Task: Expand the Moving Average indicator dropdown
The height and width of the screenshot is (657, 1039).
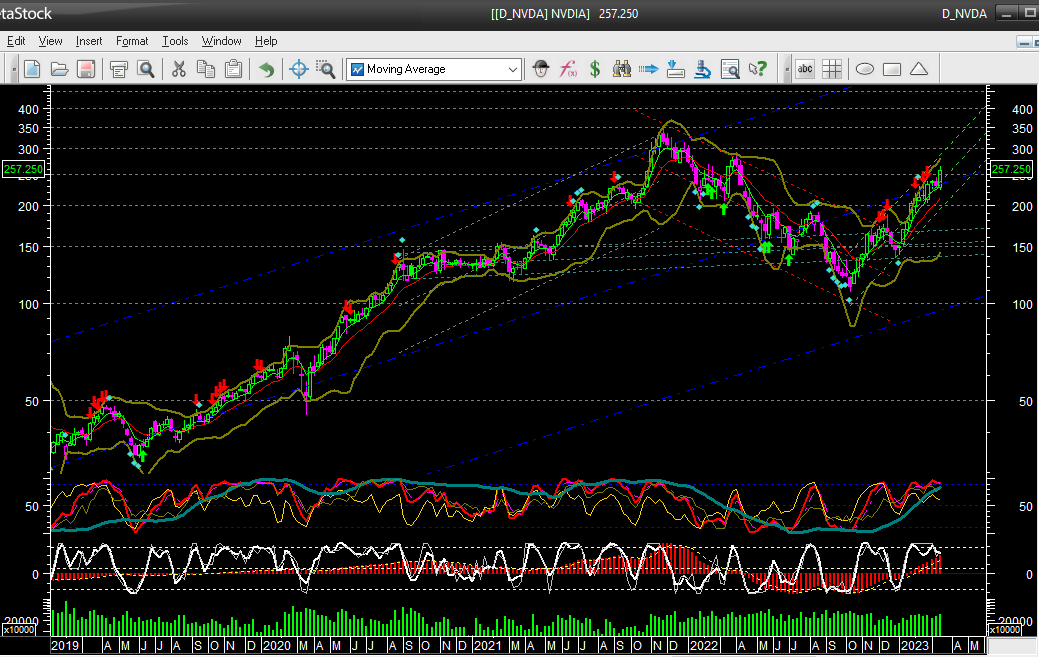Action: click(x=513, y=69)
